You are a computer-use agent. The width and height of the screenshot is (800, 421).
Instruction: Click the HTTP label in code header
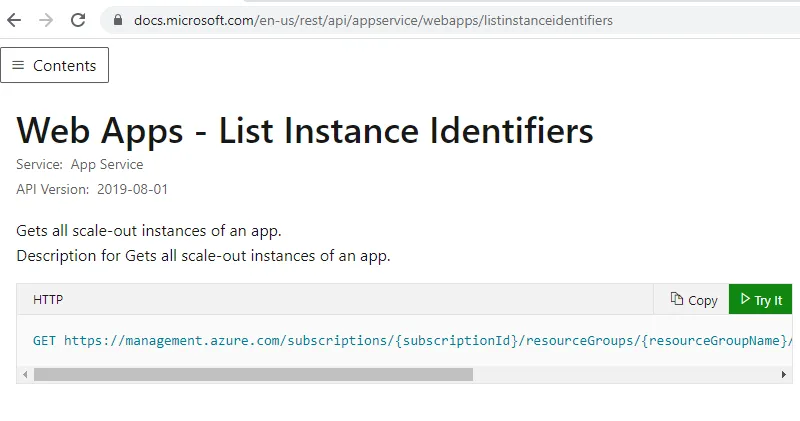[x=48, y=300]
